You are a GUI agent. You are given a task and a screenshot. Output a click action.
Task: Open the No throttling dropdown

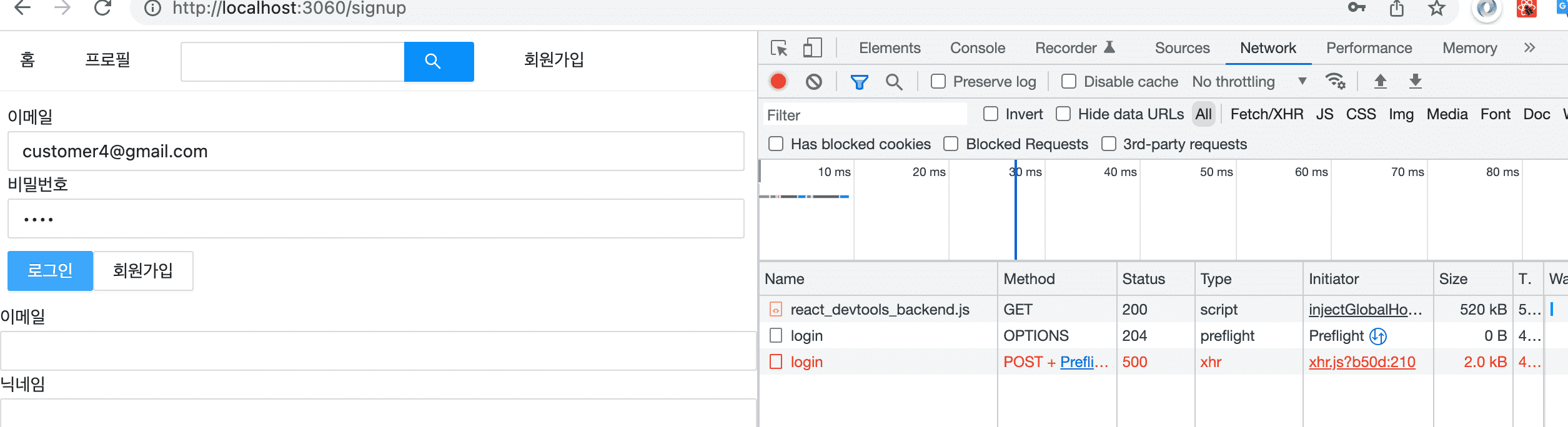[x=1249, y=82]
